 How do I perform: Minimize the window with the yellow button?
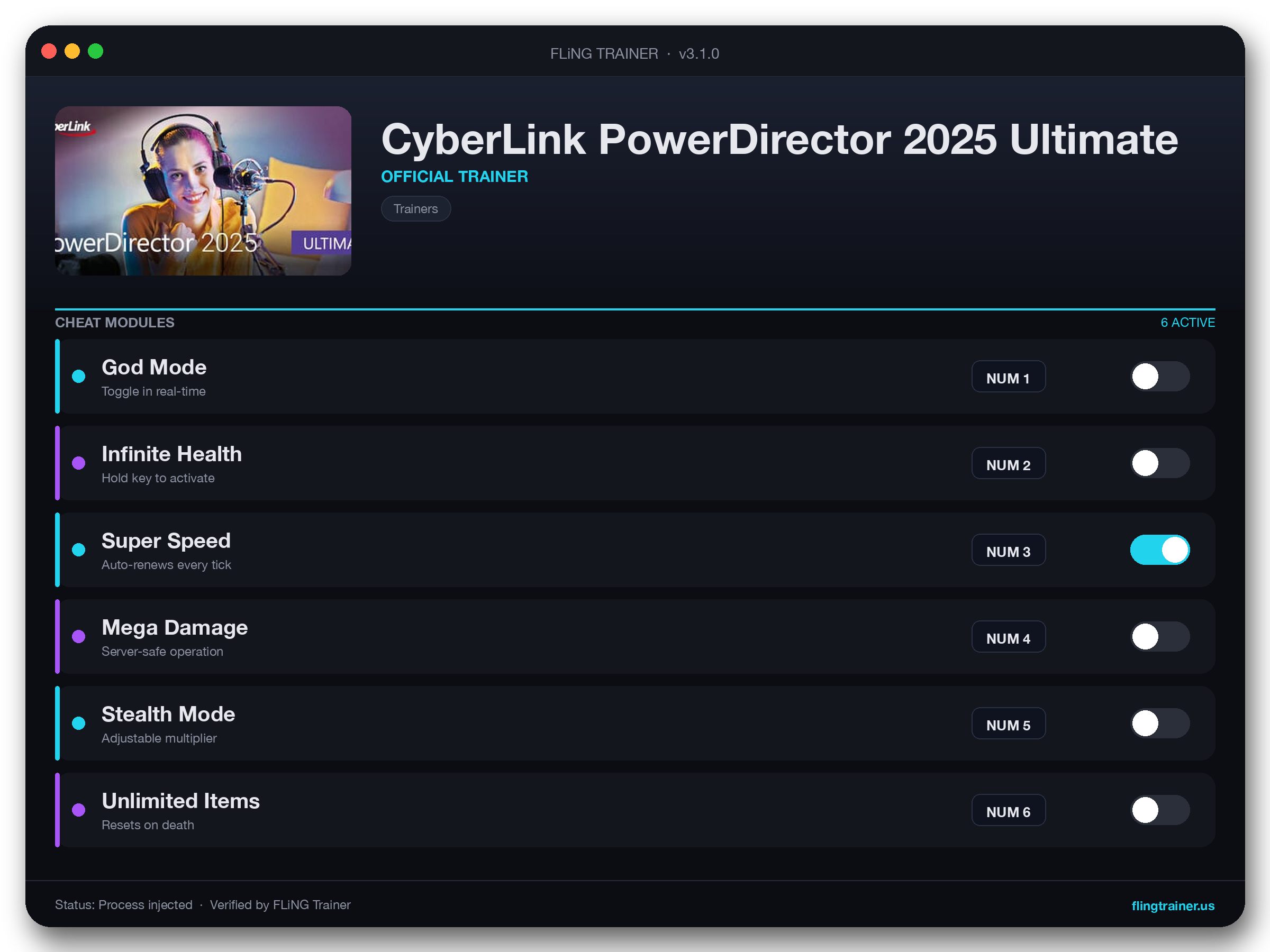click(x=72, y=52)
